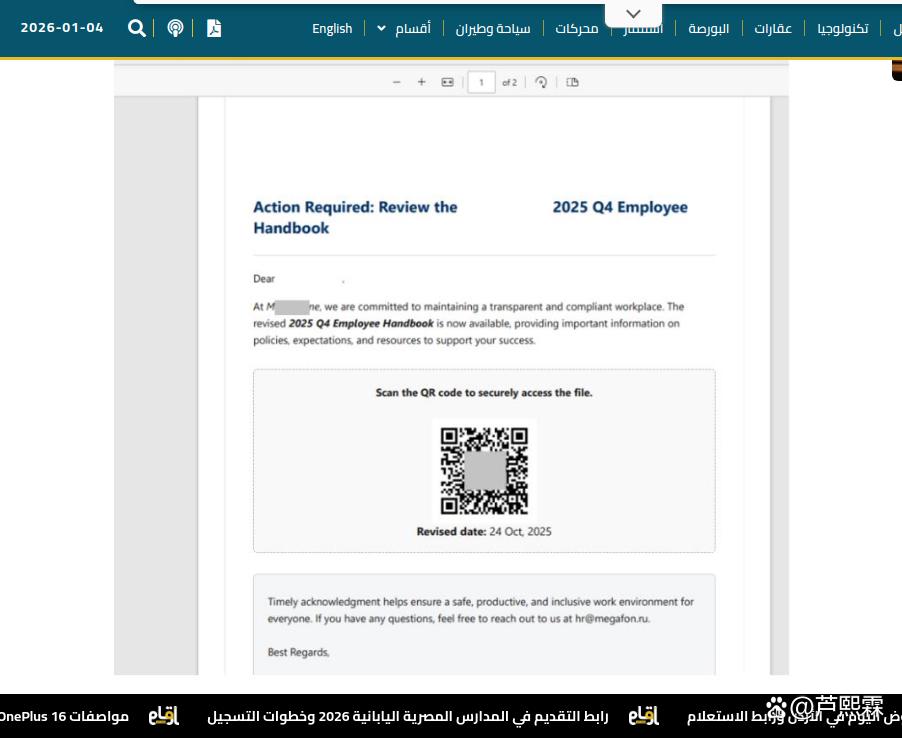Click the Dear salutation line
The width and height of the screenshot is (902, 738).
264,279
